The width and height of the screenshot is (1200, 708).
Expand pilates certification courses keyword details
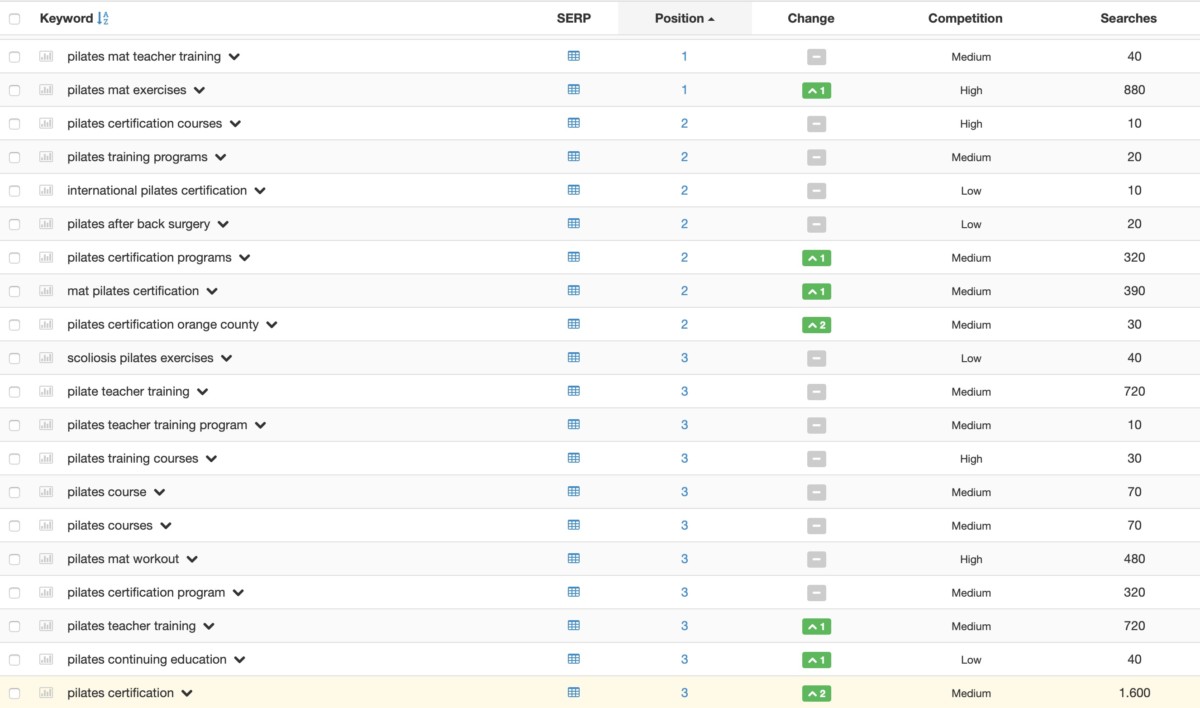pos(235,124)
